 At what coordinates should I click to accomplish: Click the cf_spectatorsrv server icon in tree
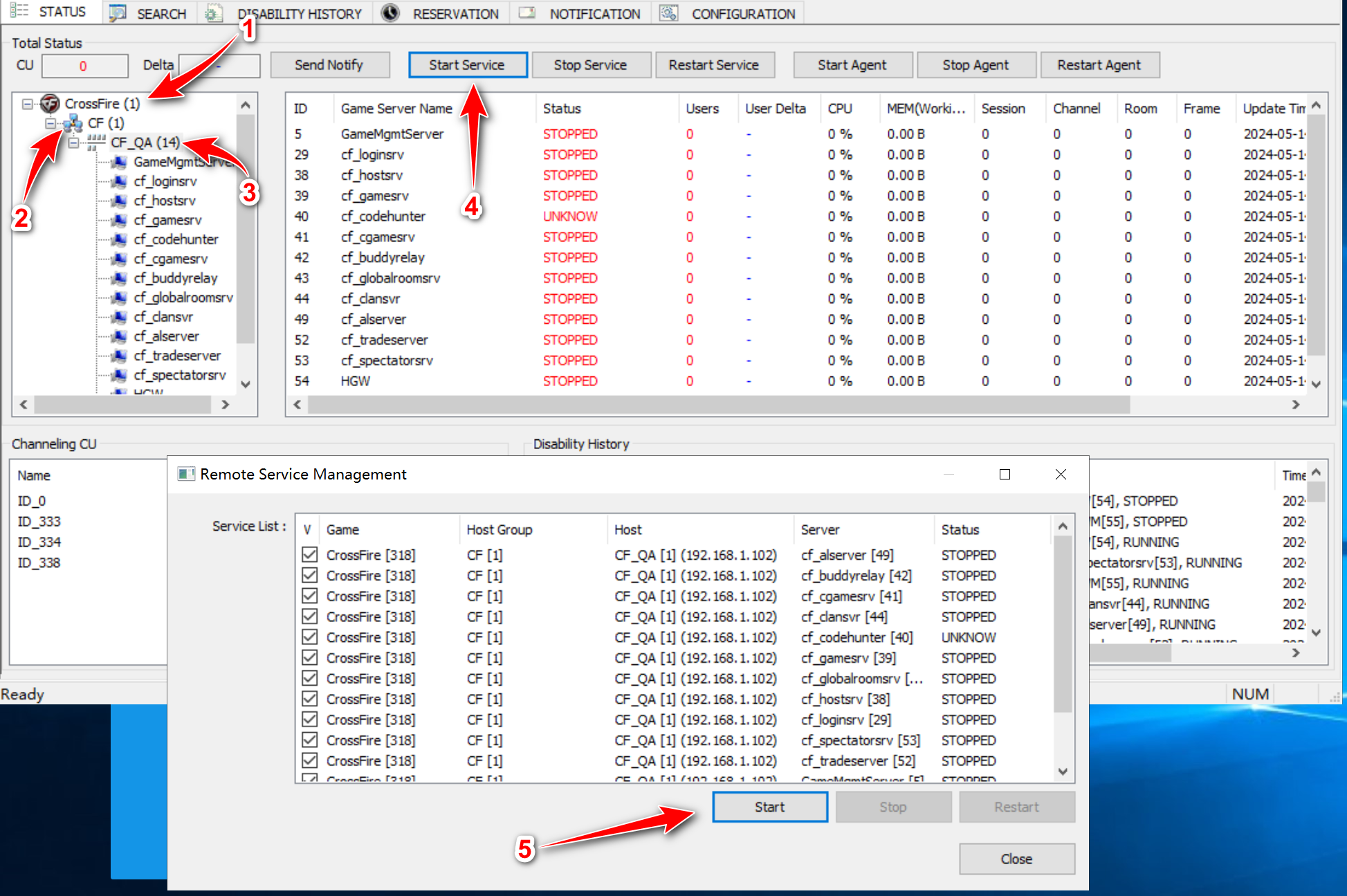point(120,375)
